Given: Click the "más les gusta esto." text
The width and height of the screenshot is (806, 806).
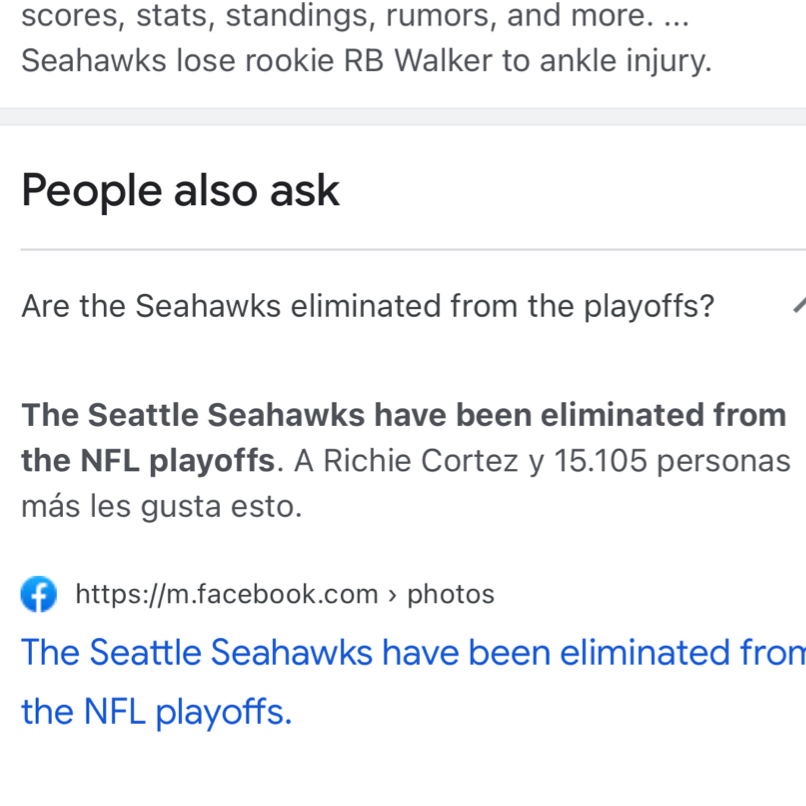Looking at the screenshot, I should coord(161,506).
